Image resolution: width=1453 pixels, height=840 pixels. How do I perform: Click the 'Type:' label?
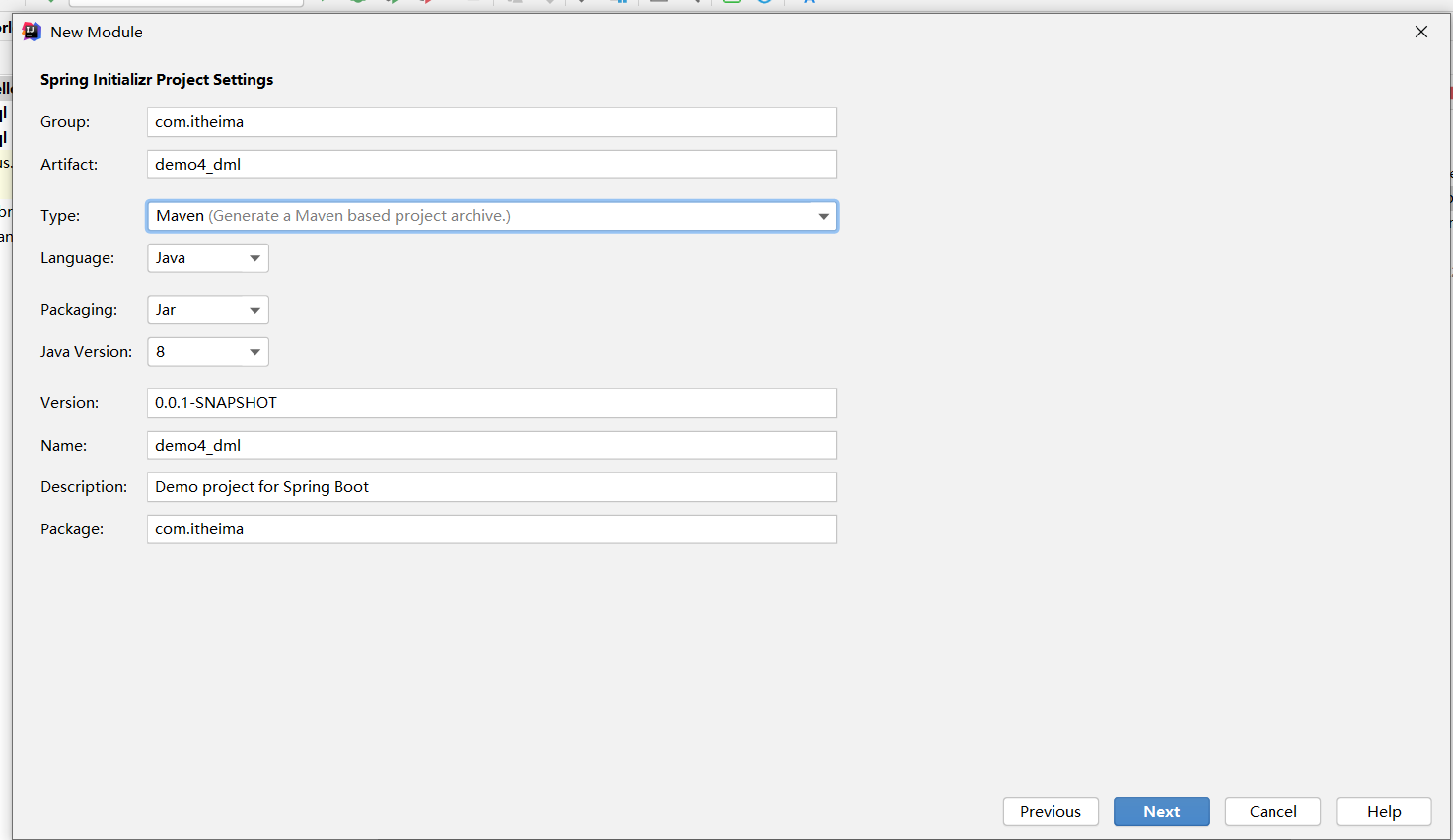click(x=60, y=216)
